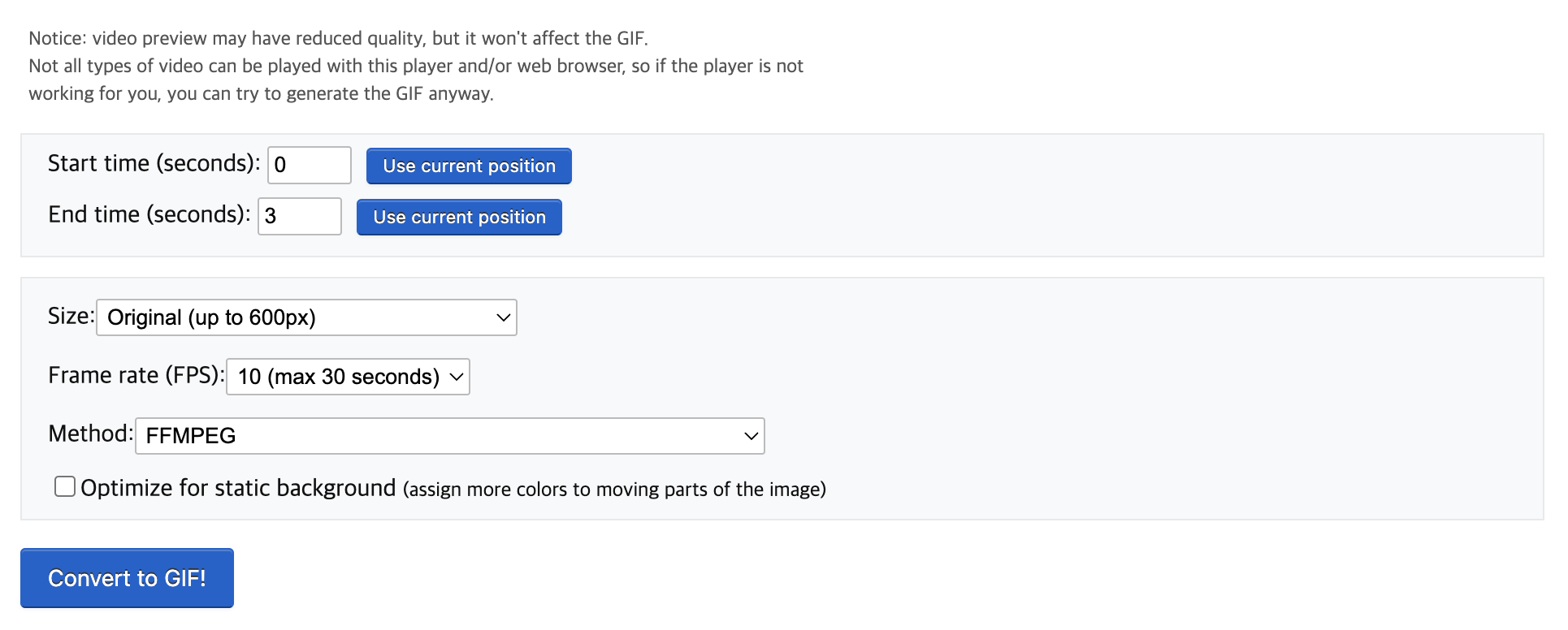Click the 'Start time (seconds):' label
Screen dimensions: 1568x630
click(154, 163)
